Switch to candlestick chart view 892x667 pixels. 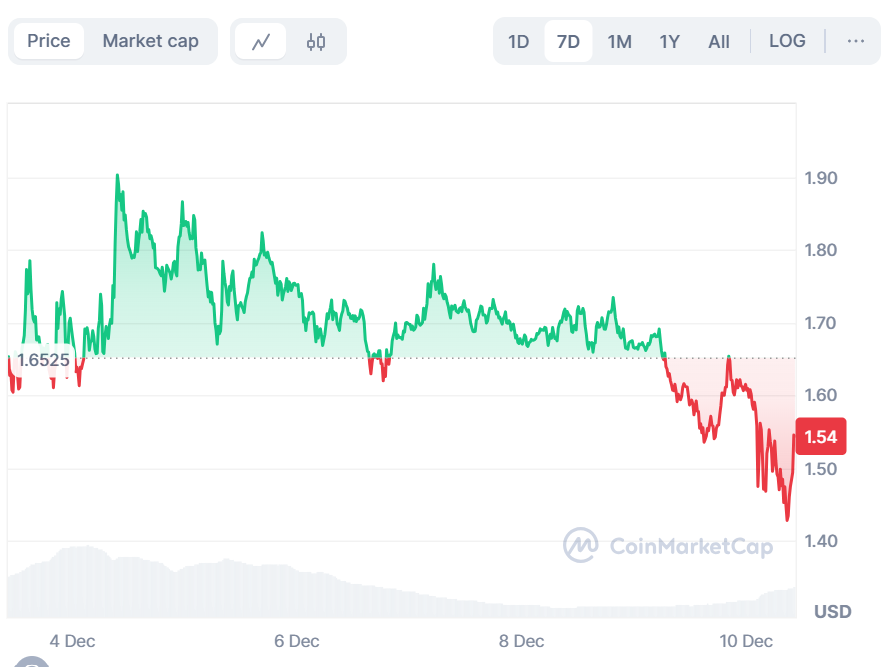click(316, 42)
